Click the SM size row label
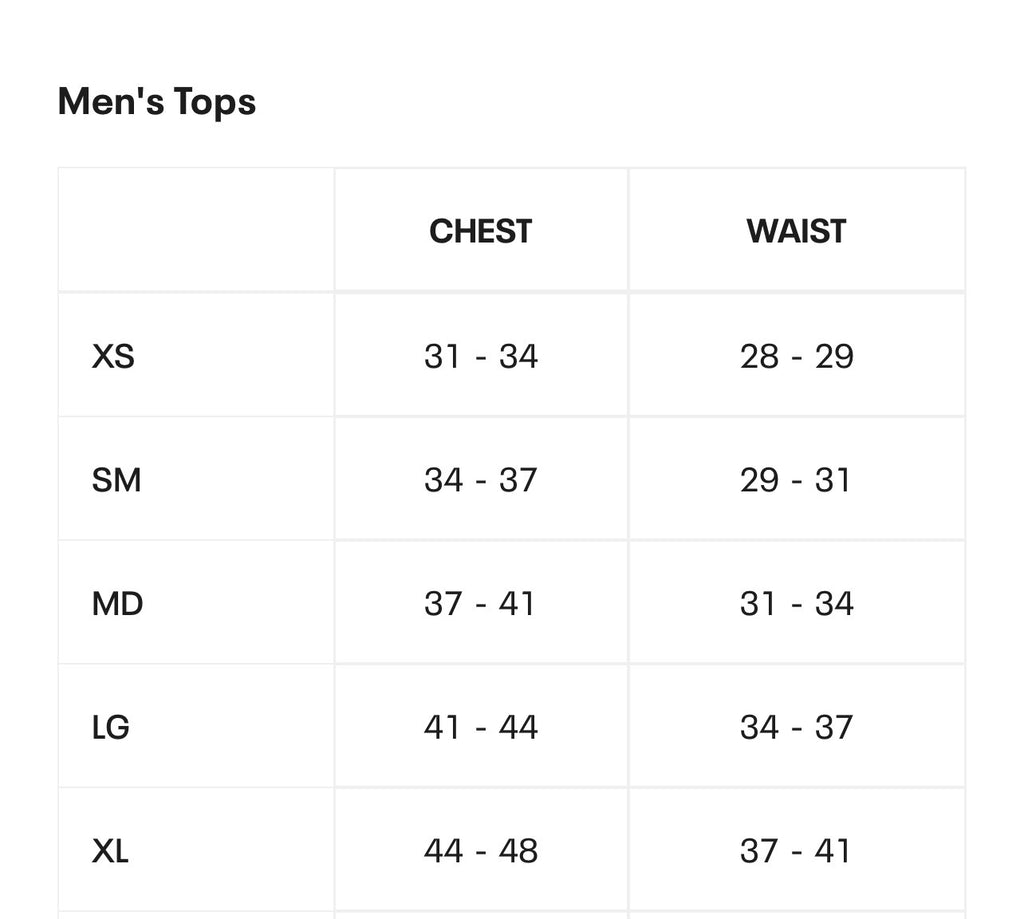Image resolution: width=1024 pixels, height=919 pixels. click(116, 480)
